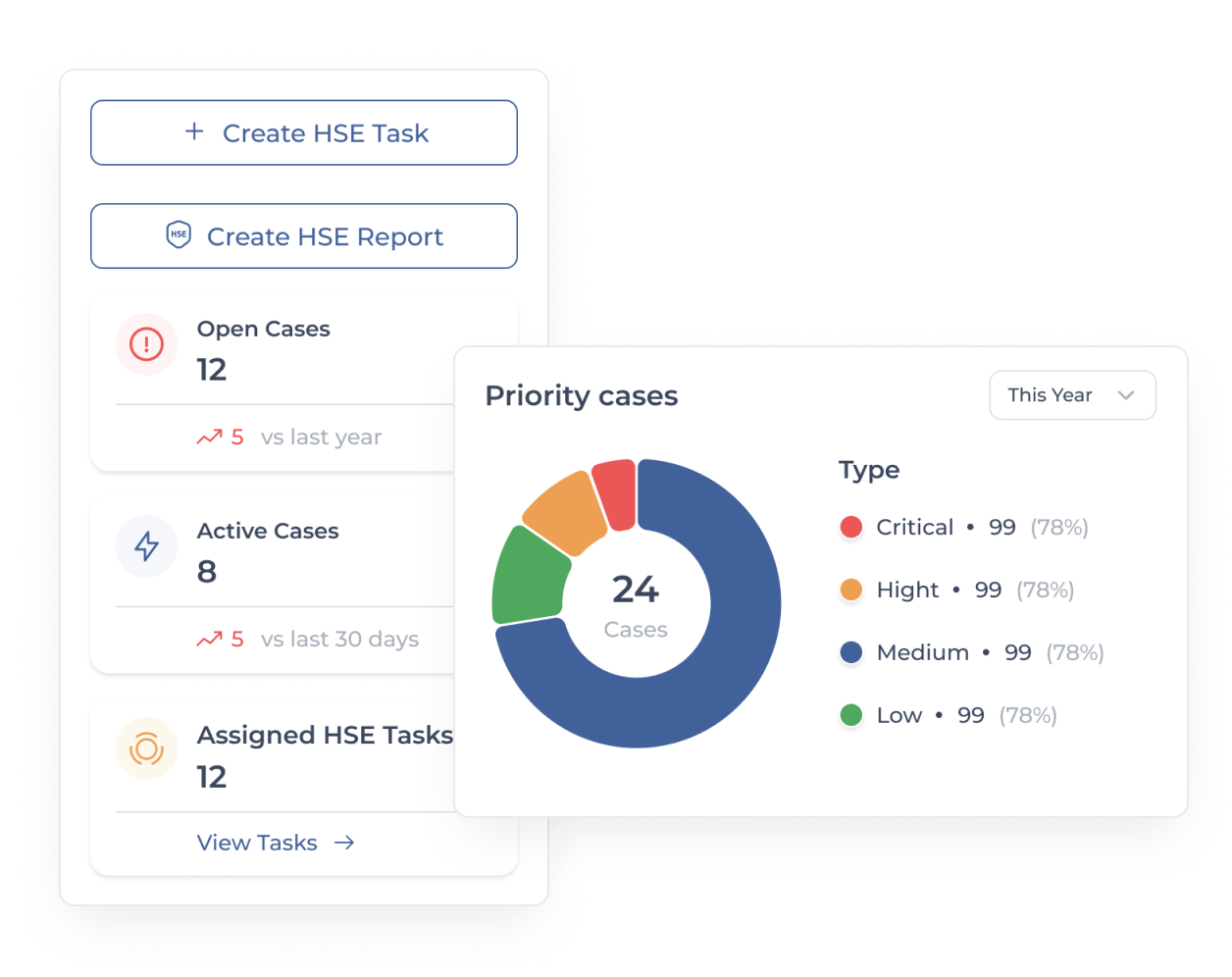Viewport: 1232px width, 977px height.
Task: Click the arrow icon next to View Tasks
Action: point(343,843)
